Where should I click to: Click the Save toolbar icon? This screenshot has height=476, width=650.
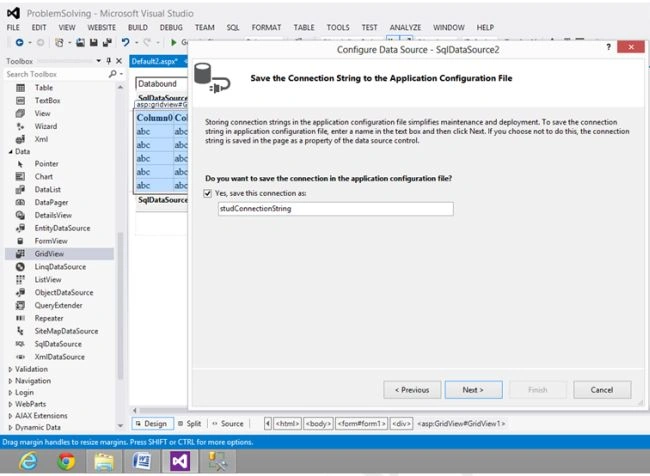94,42
